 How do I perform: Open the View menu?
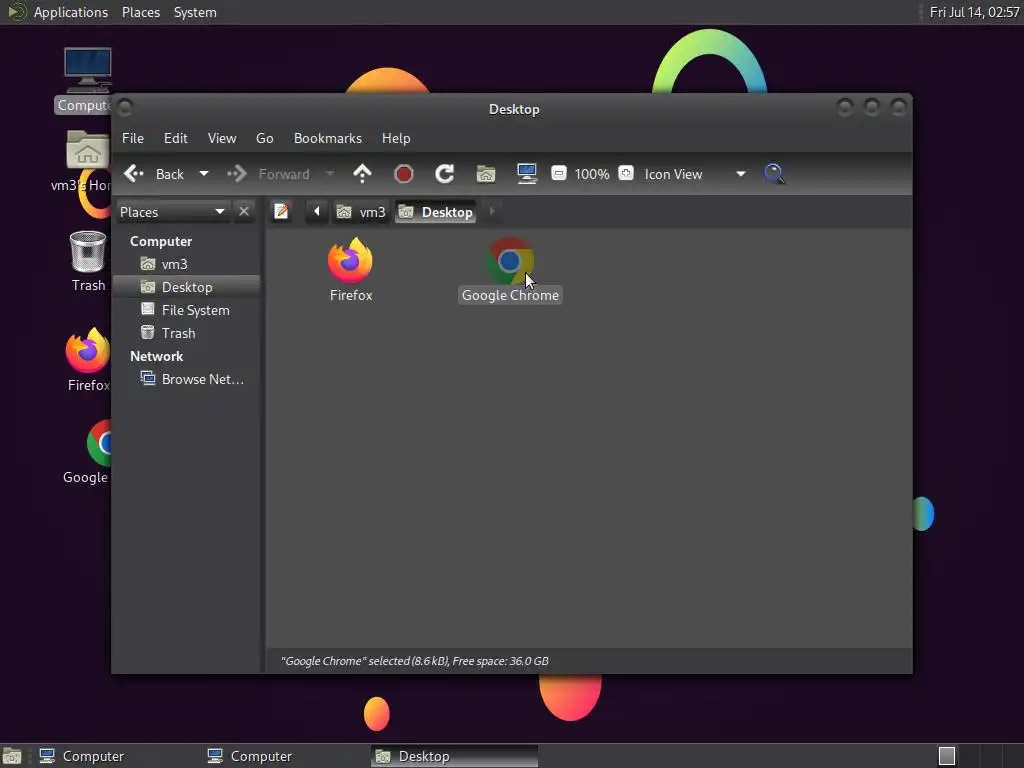222,138
